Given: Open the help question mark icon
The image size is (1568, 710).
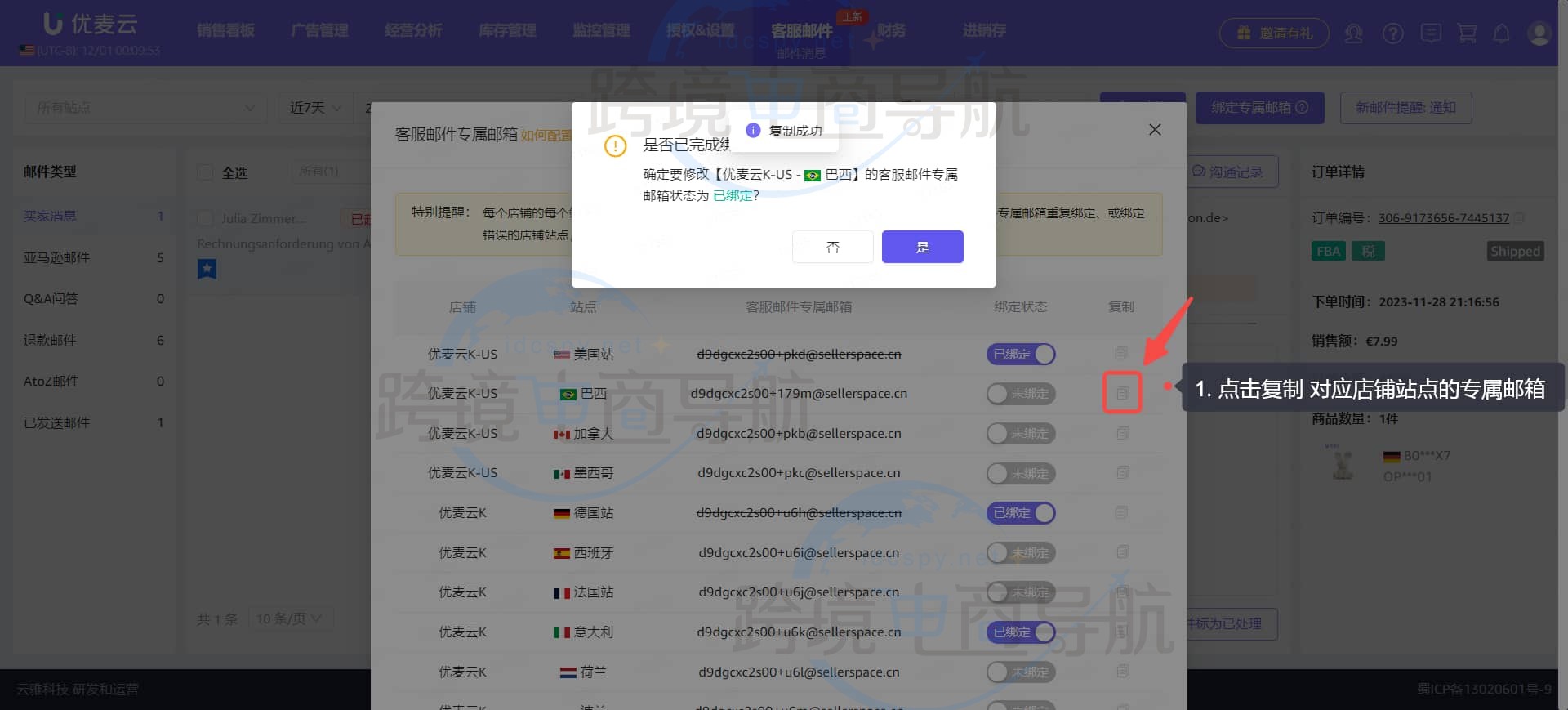Looking at the screenshot, I should coord(1393,33).
